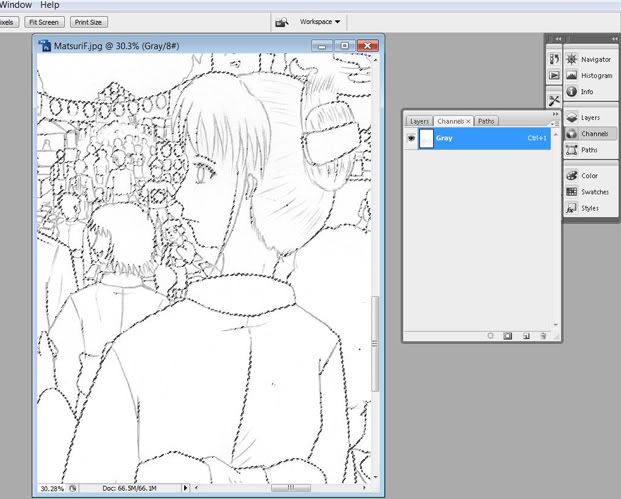
Task: Click the document scroll down arrow
Action: point(375,478)
